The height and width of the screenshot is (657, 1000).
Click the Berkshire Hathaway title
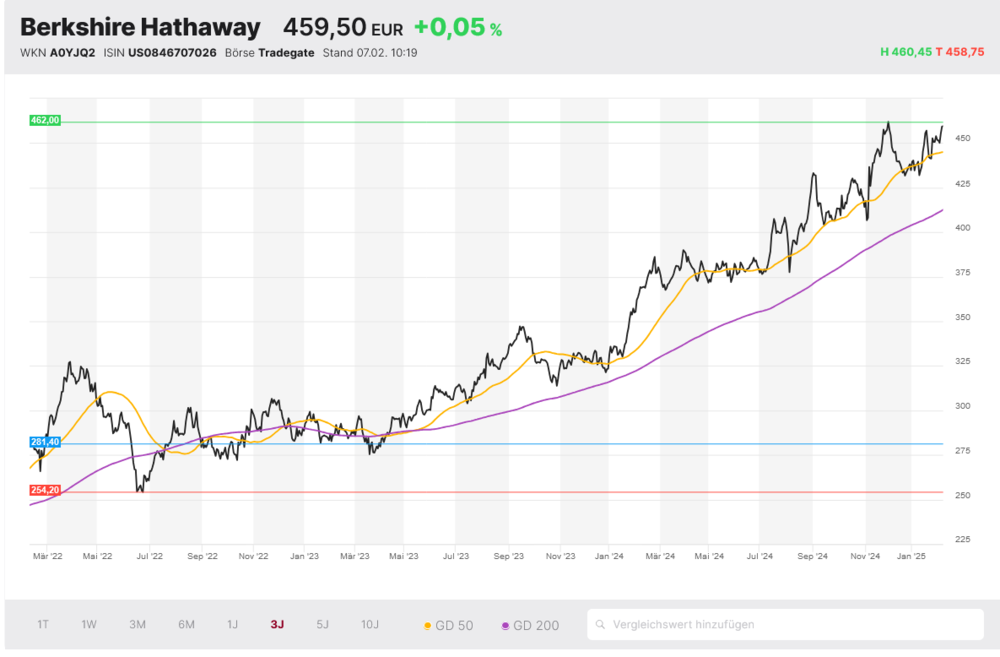(x=140, y=27)
